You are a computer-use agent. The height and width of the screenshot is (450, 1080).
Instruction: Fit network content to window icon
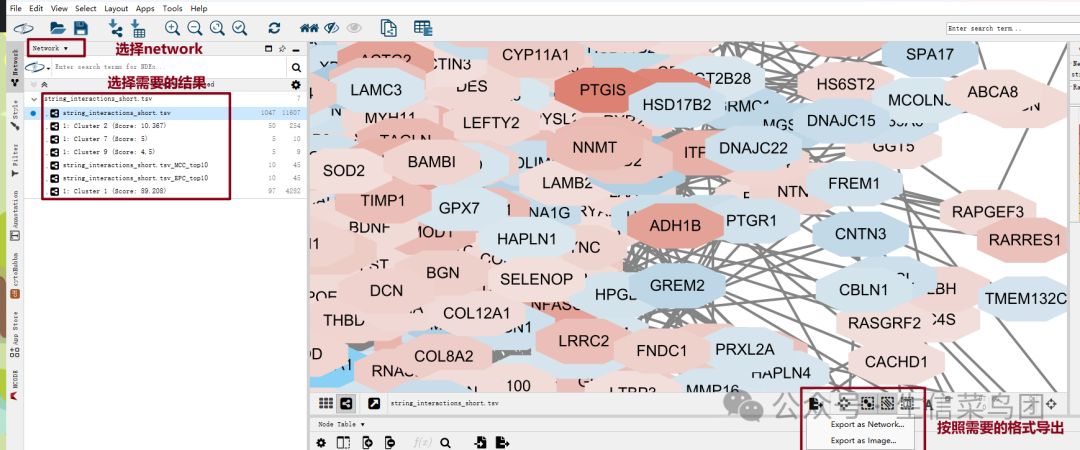click(x=217, y=28)
